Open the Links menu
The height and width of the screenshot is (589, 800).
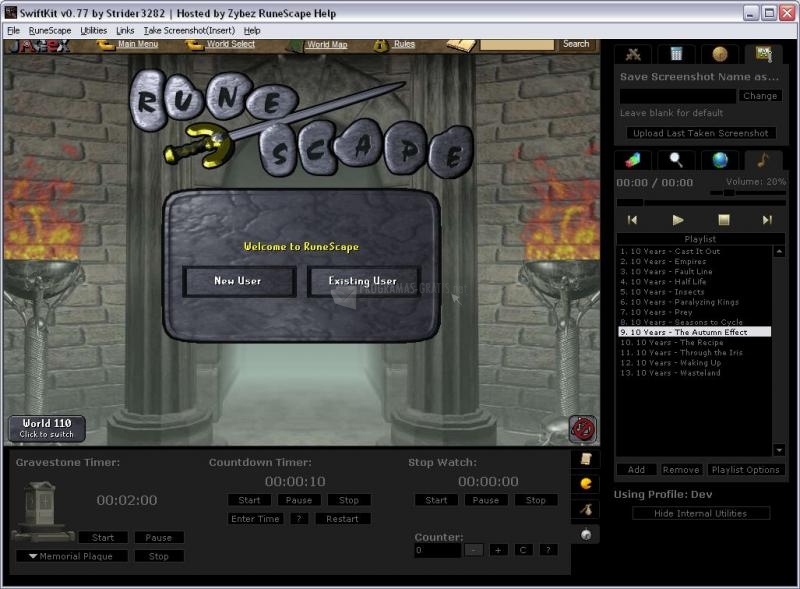pos(125,31)
